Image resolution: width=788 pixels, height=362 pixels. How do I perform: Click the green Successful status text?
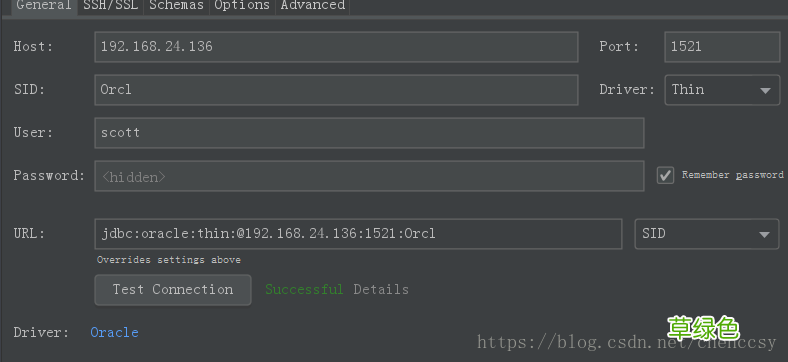(x=305, y=290)
